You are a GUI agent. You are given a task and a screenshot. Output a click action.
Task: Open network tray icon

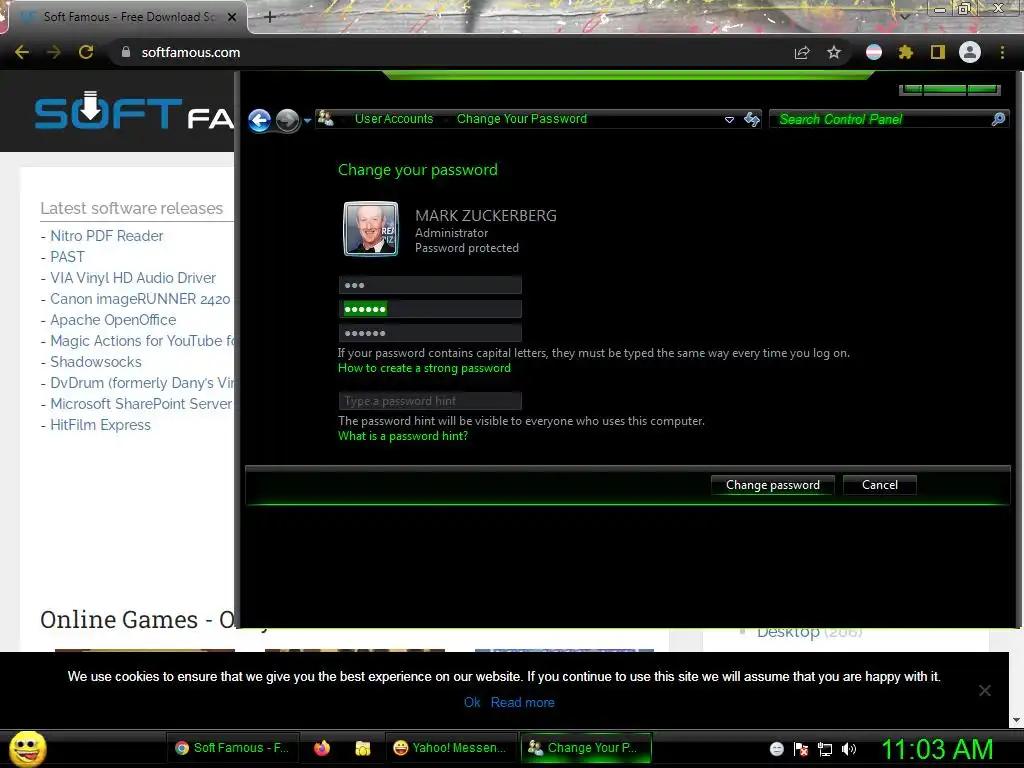(825, 749)
